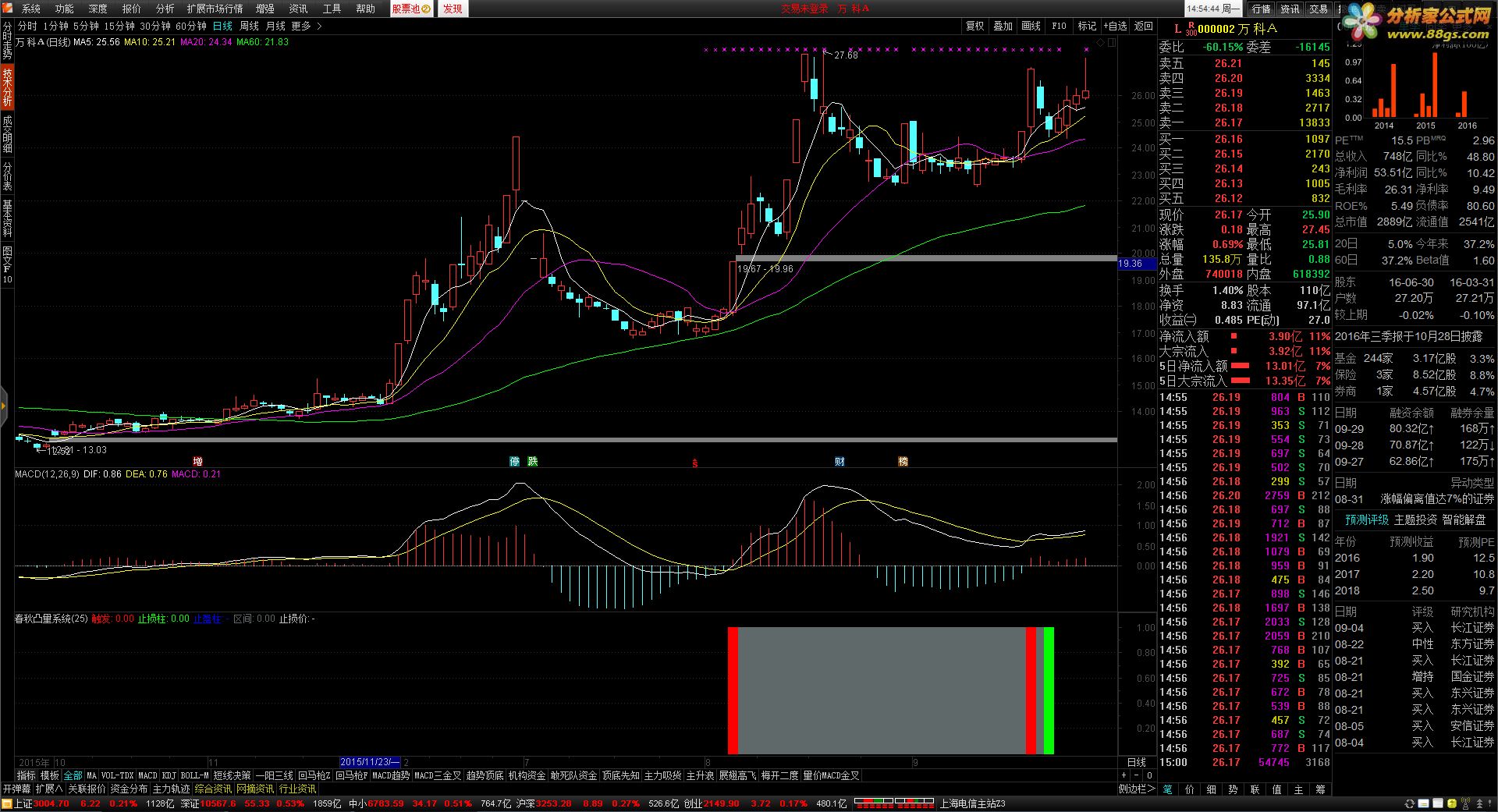Collapse the 侧边栏> sidebar
The width and height of the screenshot is (1498, 812).
(1137, 789)
